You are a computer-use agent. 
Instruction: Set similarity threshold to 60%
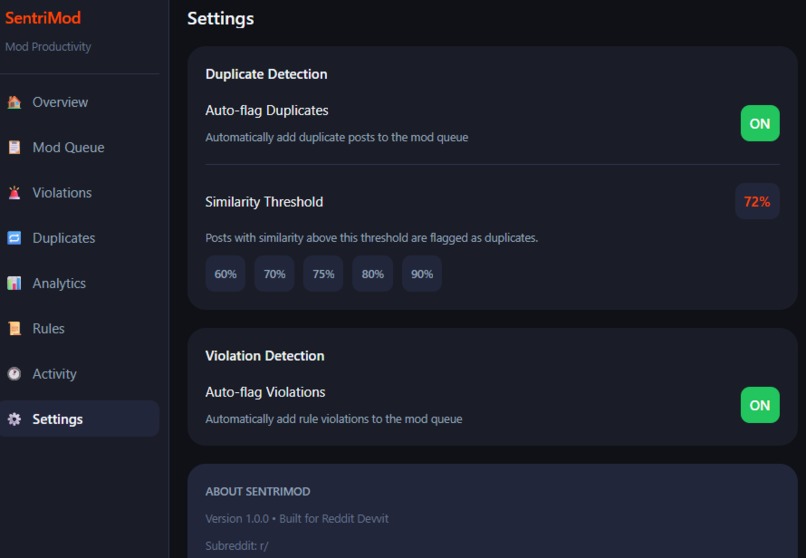pyautogui.click(x=225, y=274)
